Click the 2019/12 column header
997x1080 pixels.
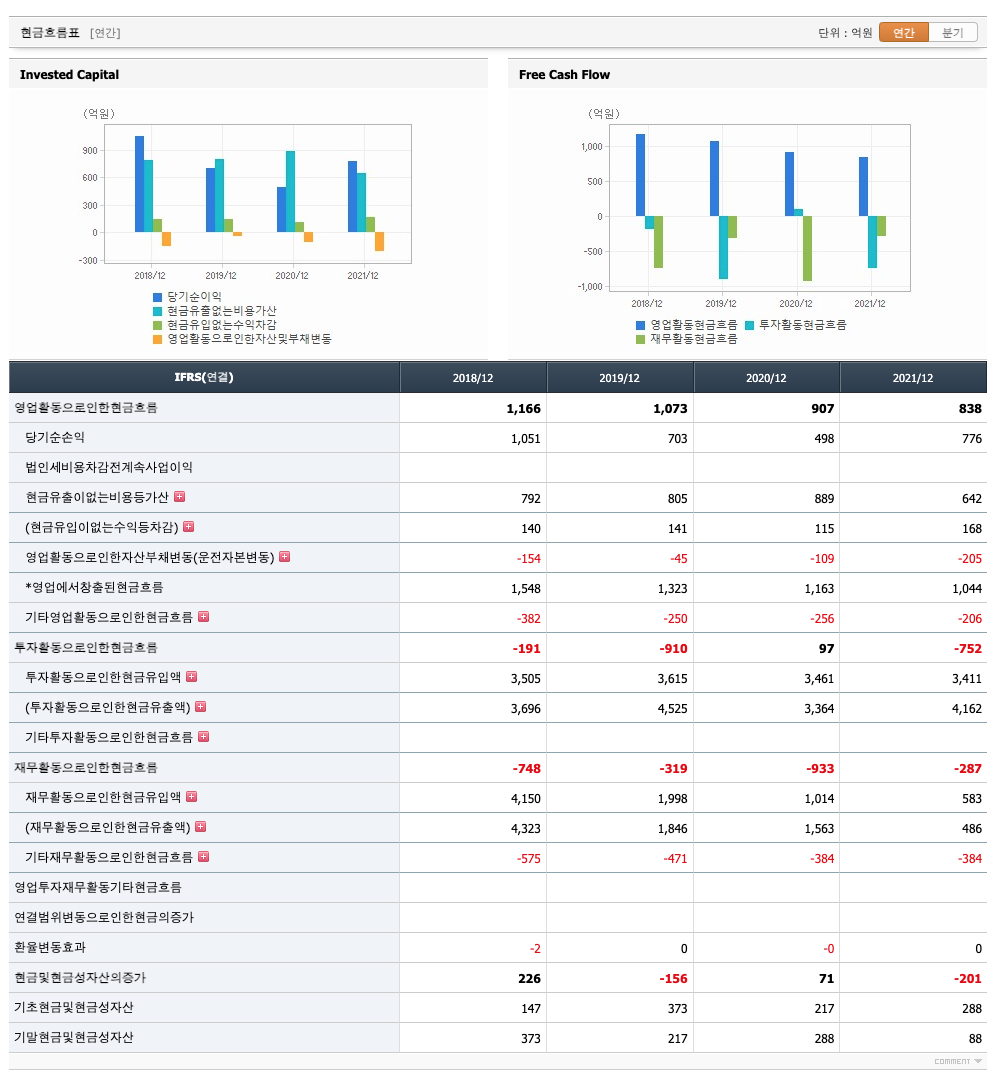(x=619, y=378)
